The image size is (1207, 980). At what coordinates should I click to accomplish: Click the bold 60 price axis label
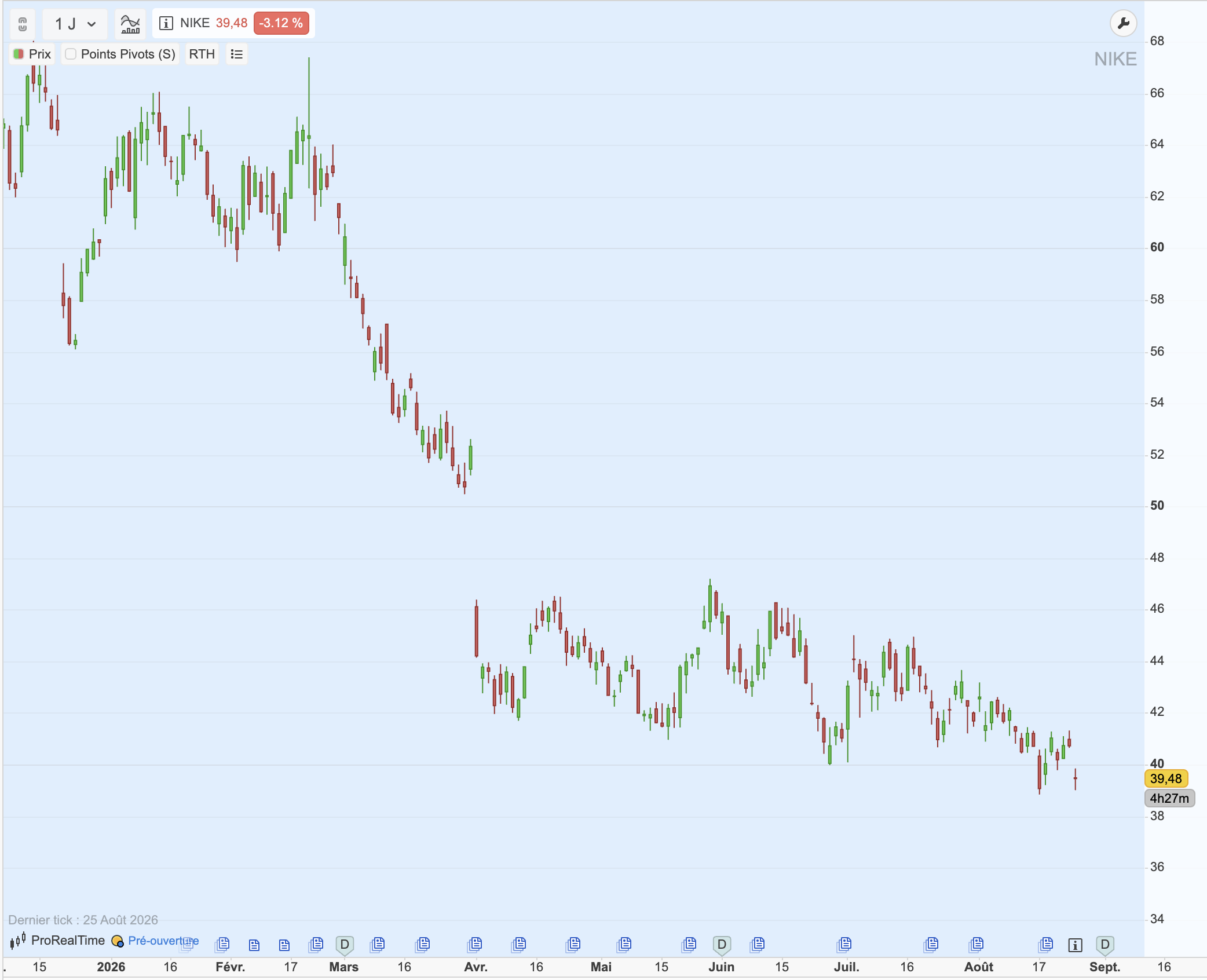coord(1157,247)
